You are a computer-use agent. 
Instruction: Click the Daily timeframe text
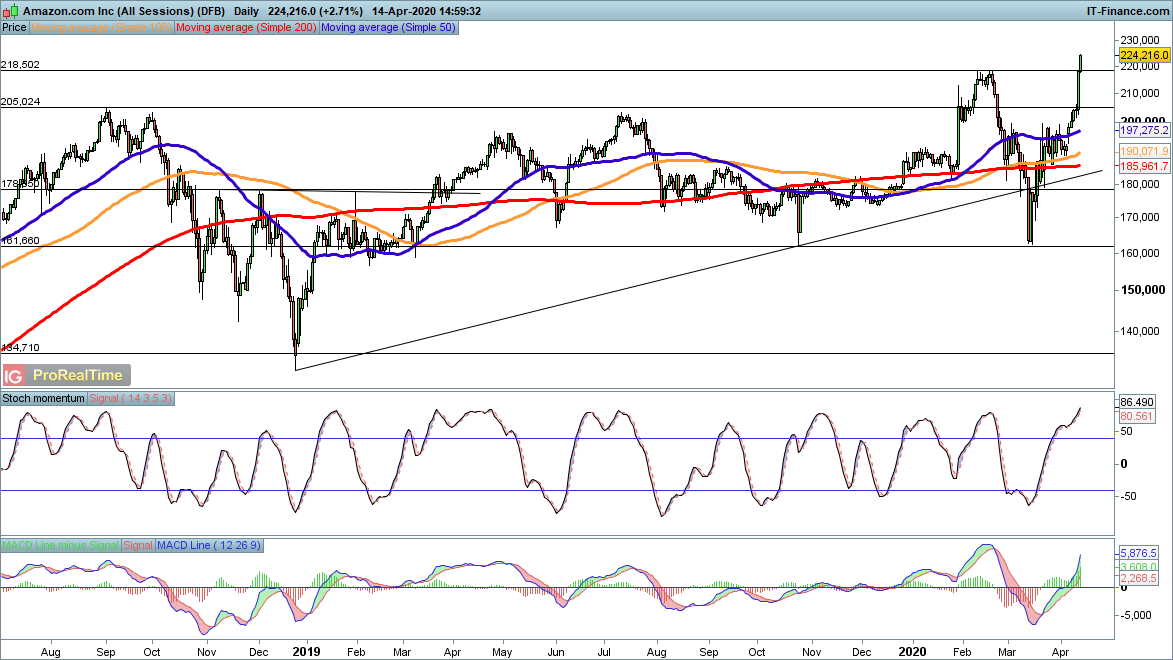(x=246, y=11)
